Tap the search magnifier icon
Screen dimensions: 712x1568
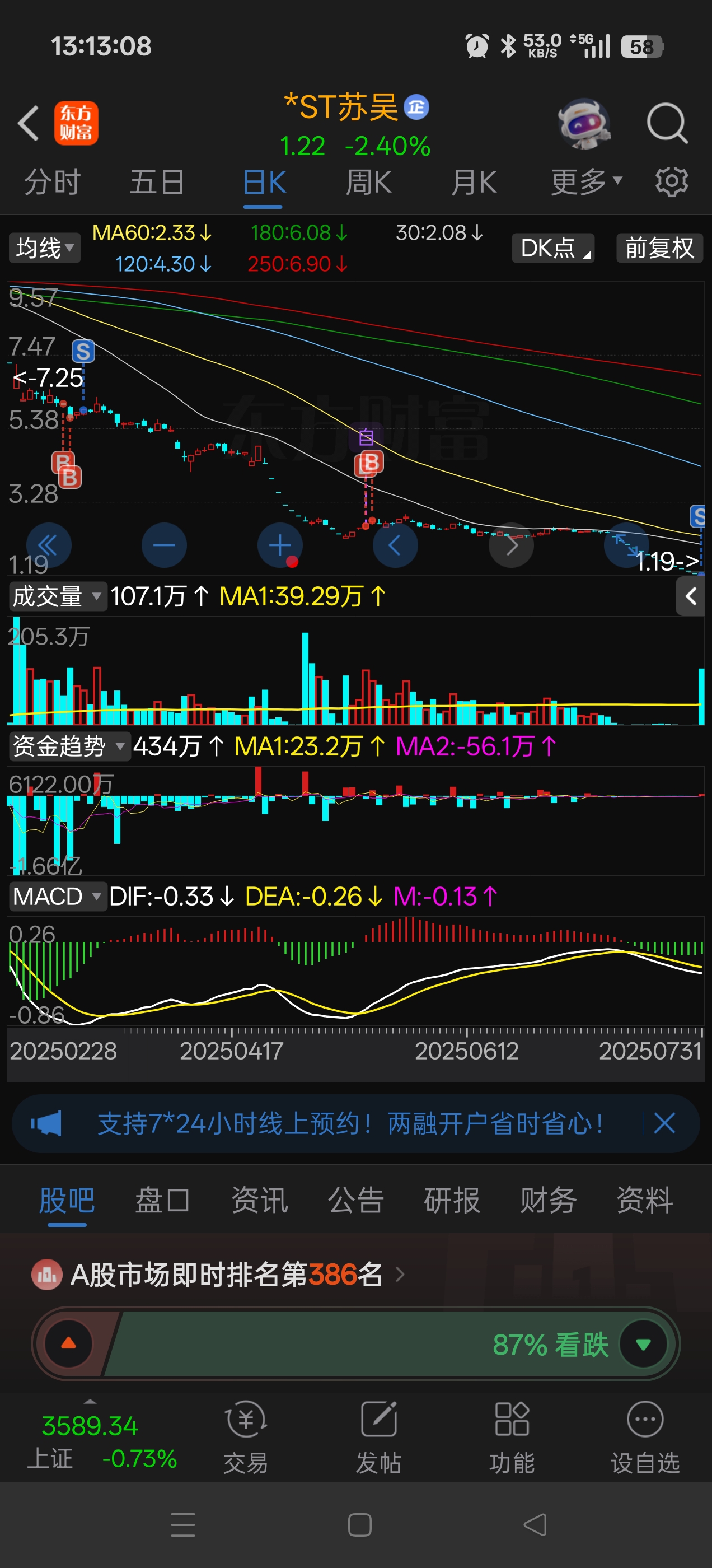(667, 123)
